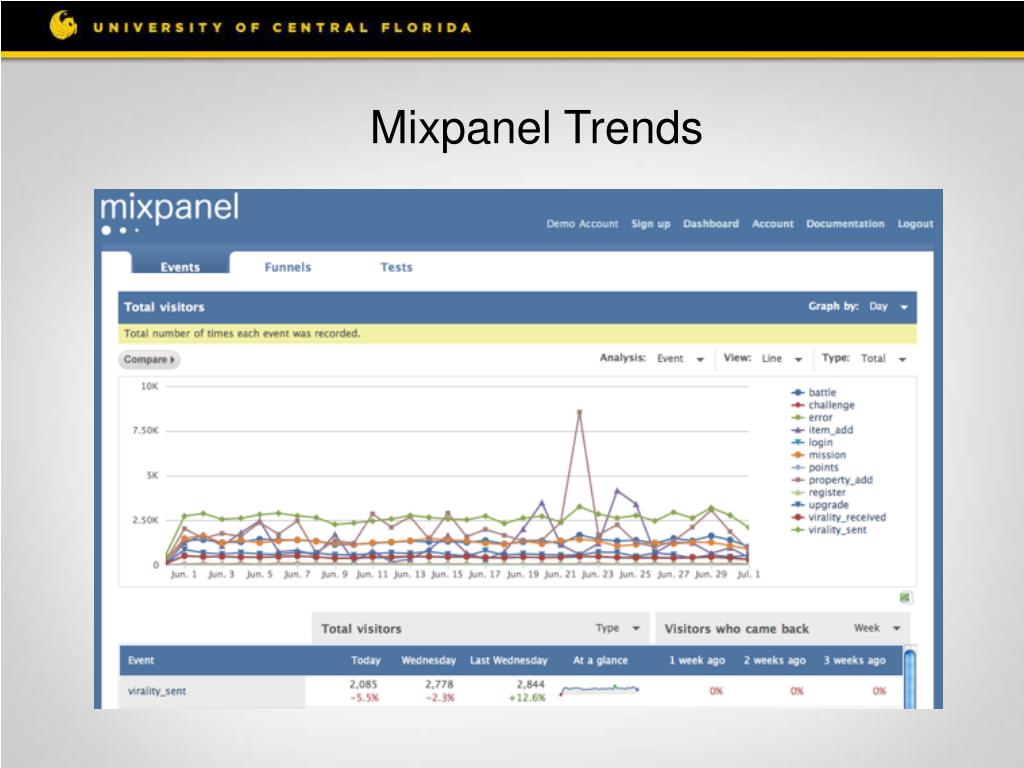Click the Logout link
This screenshot has height=768, width=1024.
click(x=915, y=223)
